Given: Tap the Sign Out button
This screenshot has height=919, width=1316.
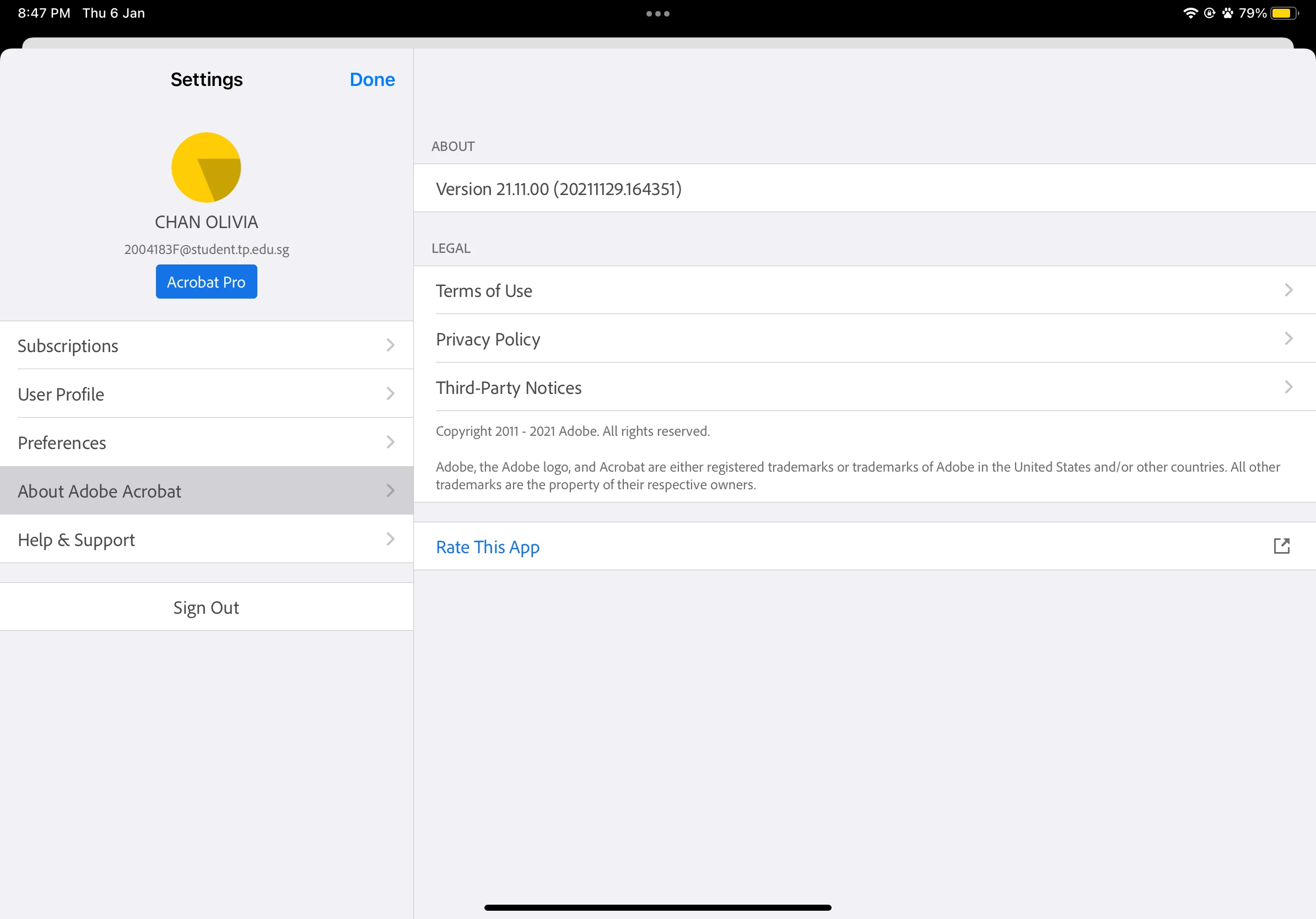Looking at the screenshot, I should 206,607.
